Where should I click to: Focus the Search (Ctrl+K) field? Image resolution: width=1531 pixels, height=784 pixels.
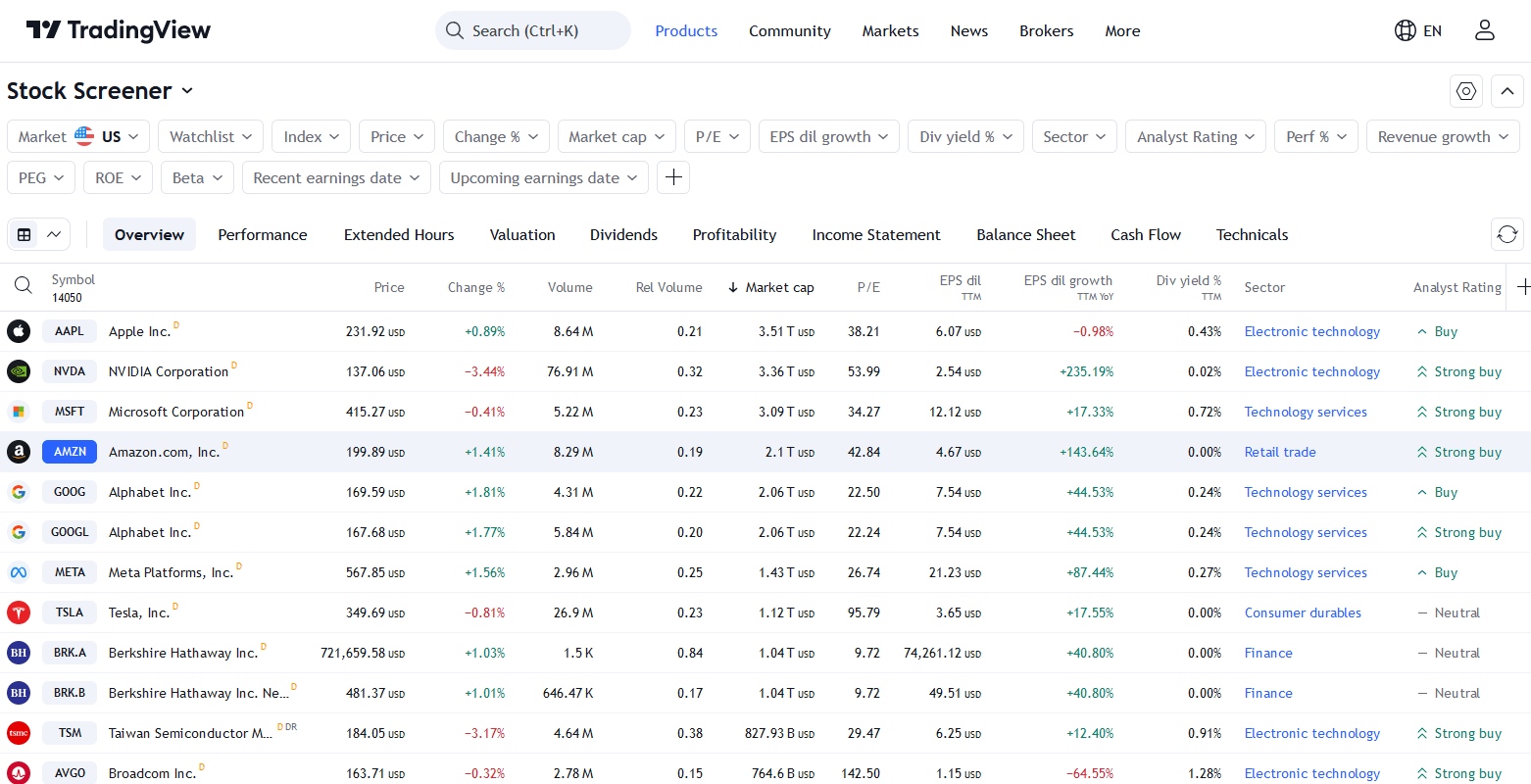pyautogui.click(x=533, y=30)
